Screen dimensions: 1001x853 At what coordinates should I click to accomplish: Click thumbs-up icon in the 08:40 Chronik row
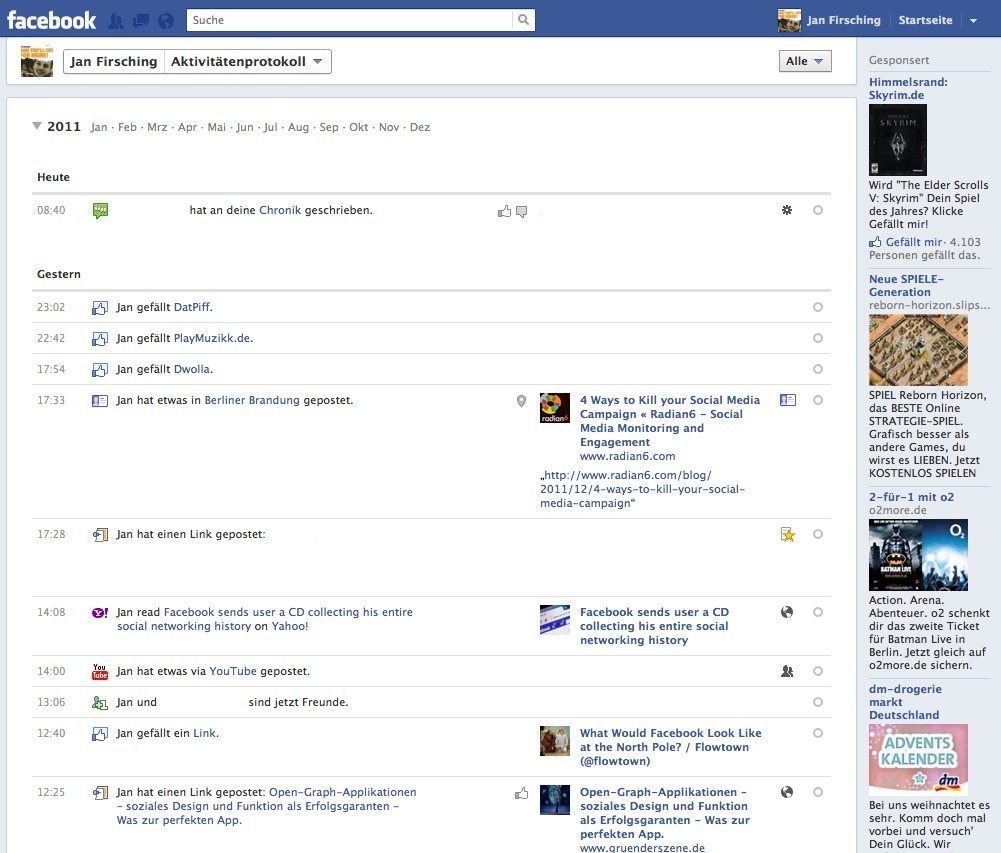tap(504, 211)
